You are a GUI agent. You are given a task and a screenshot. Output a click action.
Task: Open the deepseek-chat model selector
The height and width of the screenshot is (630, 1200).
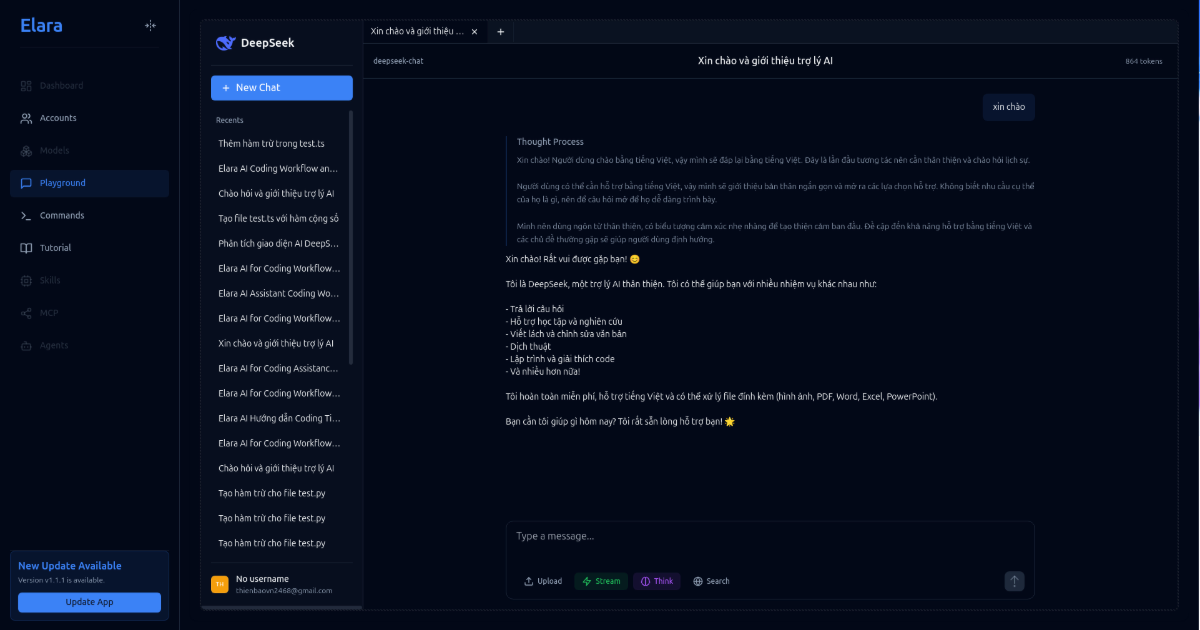(398, 61)
